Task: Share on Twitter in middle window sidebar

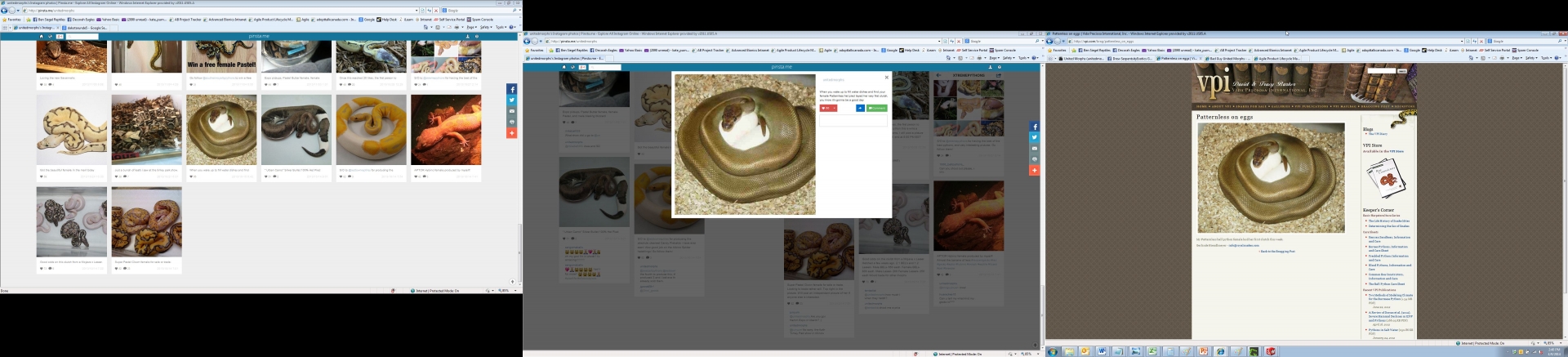Action: [1035, 137]
